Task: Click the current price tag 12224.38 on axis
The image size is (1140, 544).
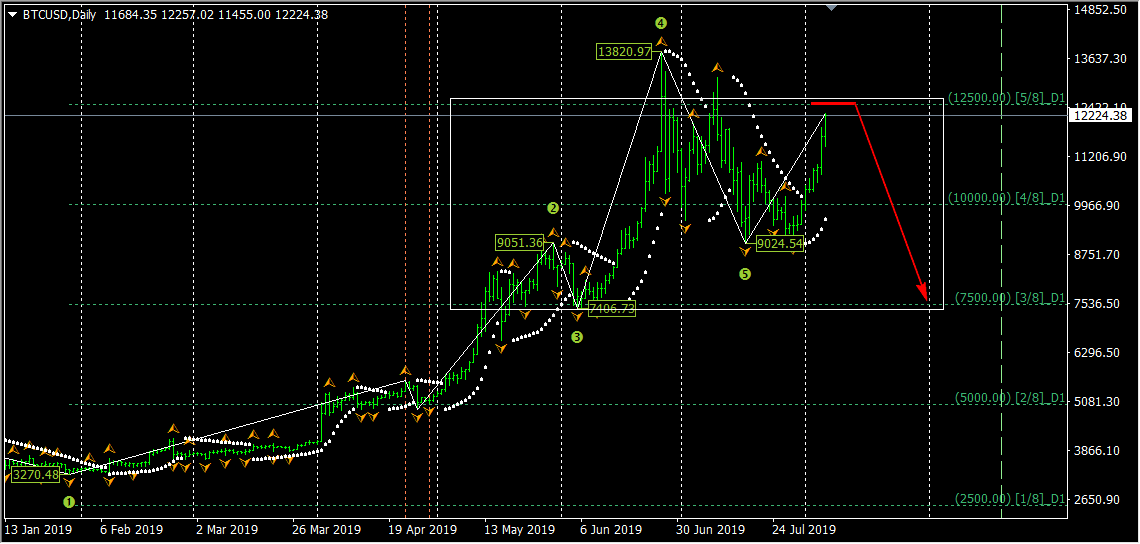Action: [x=1099, y=116]
